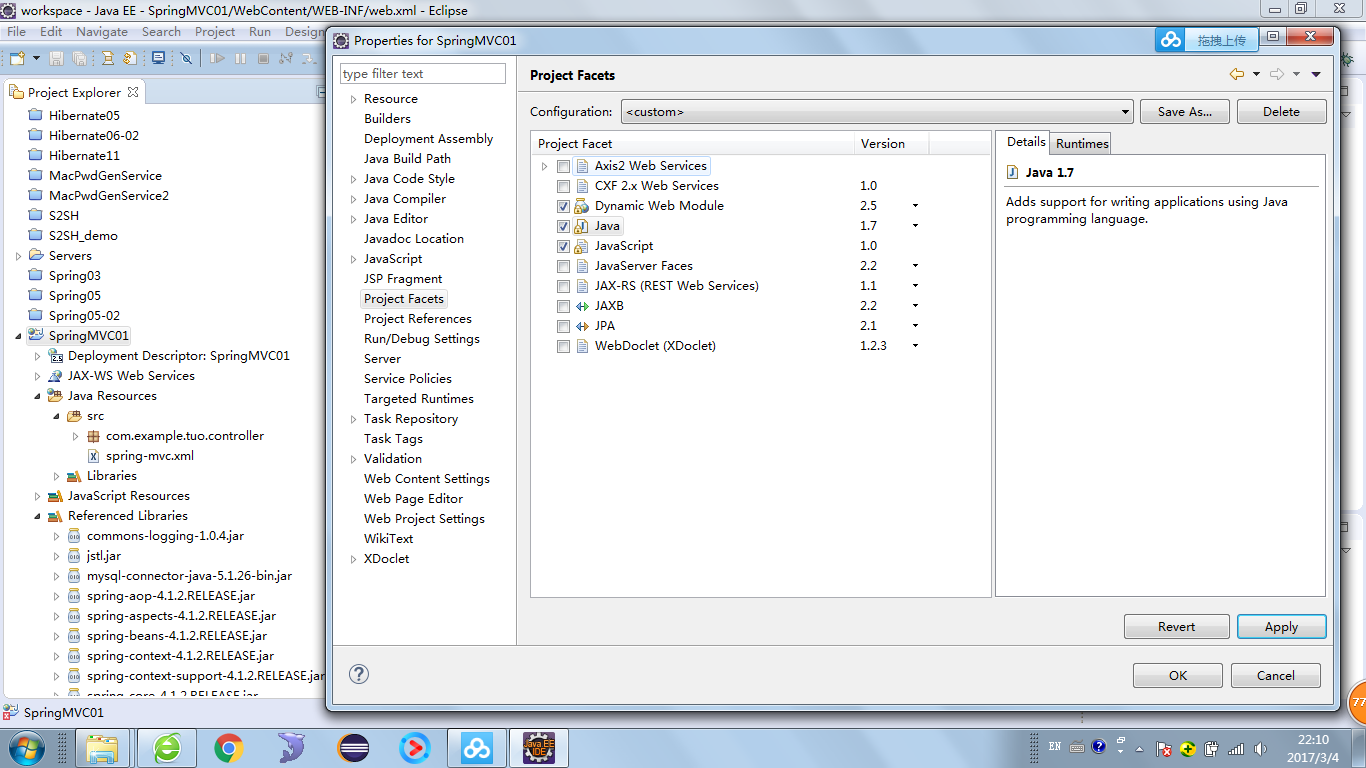
Task: Click the Save icon in Eclipse toolbar
Action: (x=56, y=58)
